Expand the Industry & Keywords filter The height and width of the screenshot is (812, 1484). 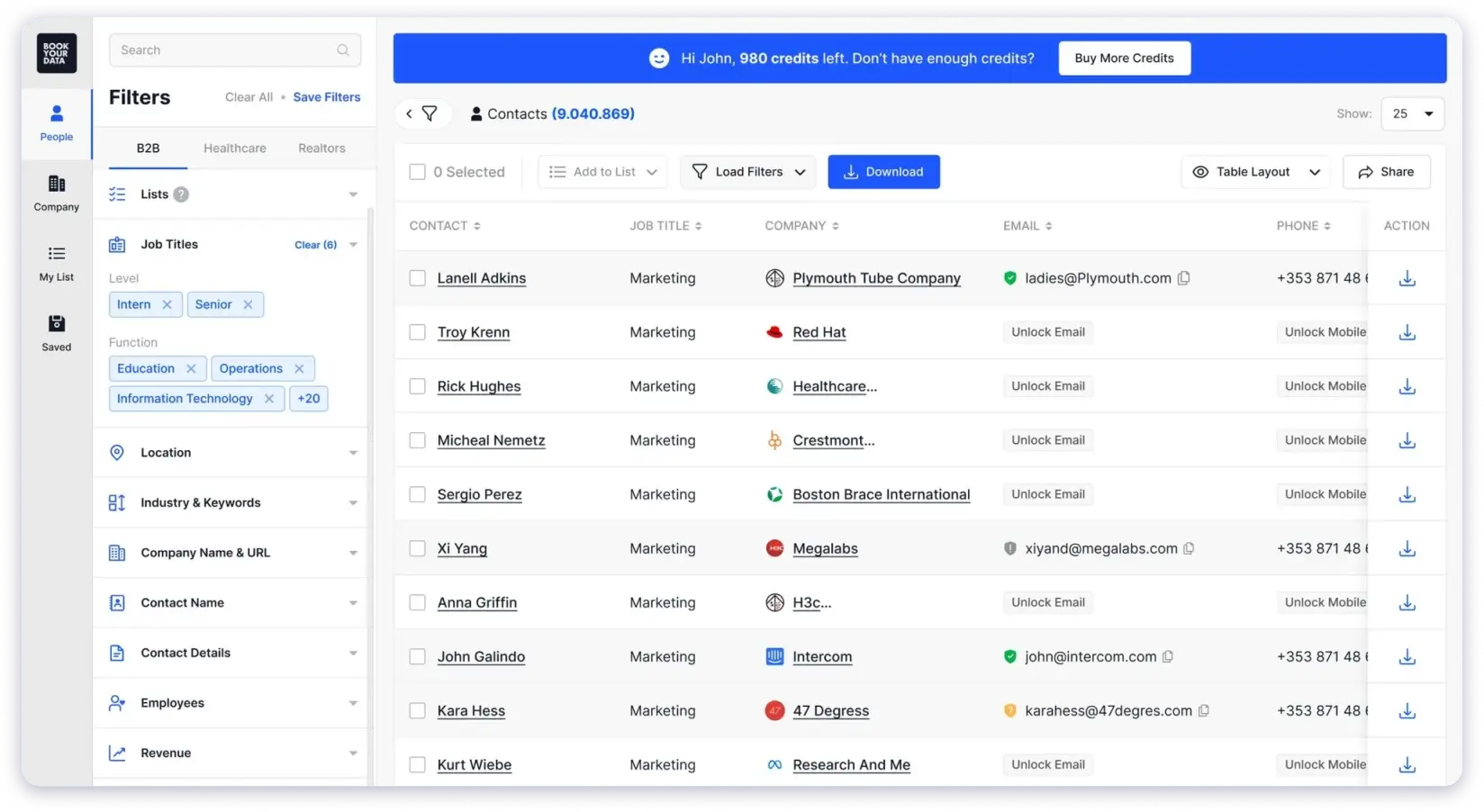tap(353, 503)
